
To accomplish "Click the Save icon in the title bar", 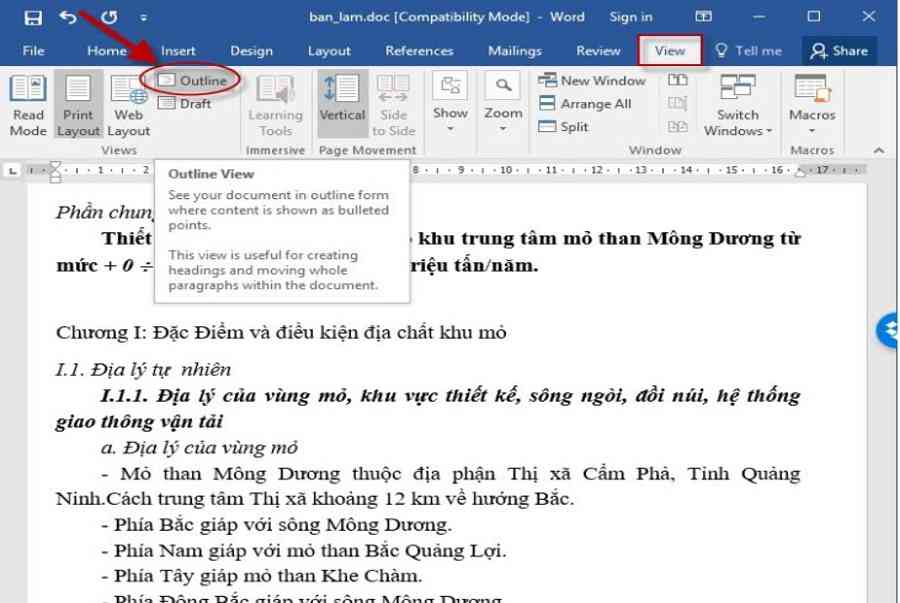I will [33, 17].
